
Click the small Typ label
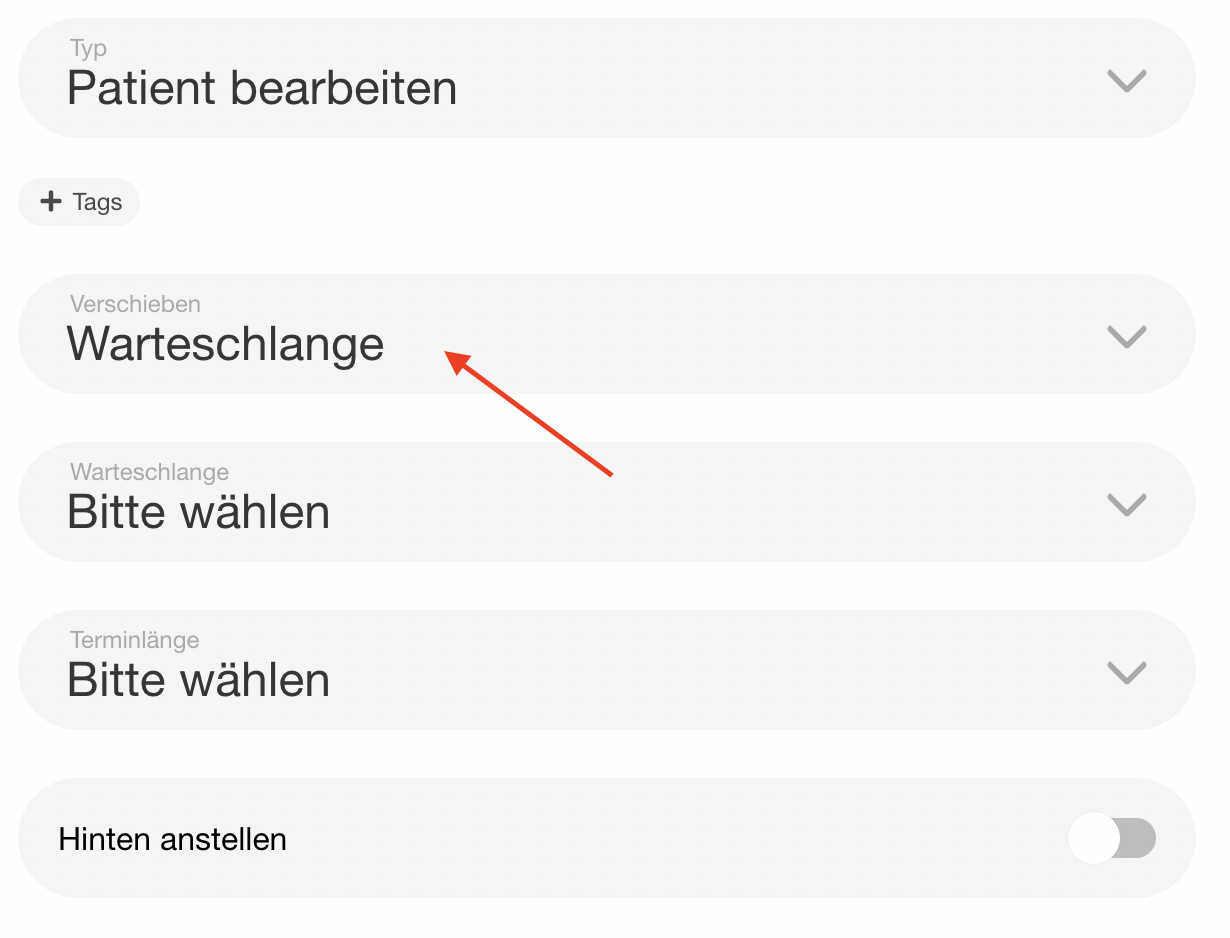tap(88, 48)
